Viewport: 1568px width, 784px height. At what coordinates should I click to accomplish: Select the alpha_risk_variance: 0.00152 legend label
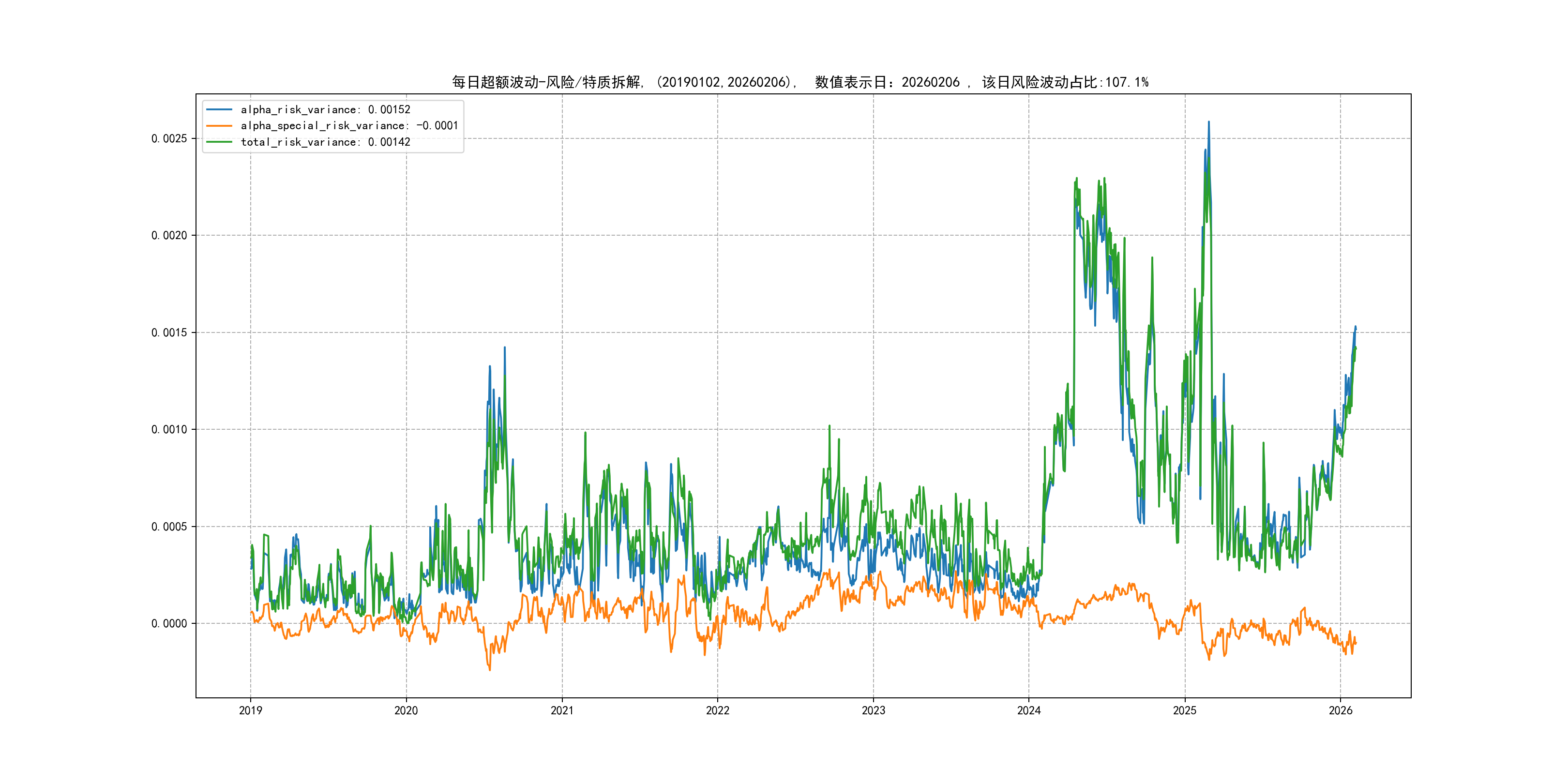(325, 109)
